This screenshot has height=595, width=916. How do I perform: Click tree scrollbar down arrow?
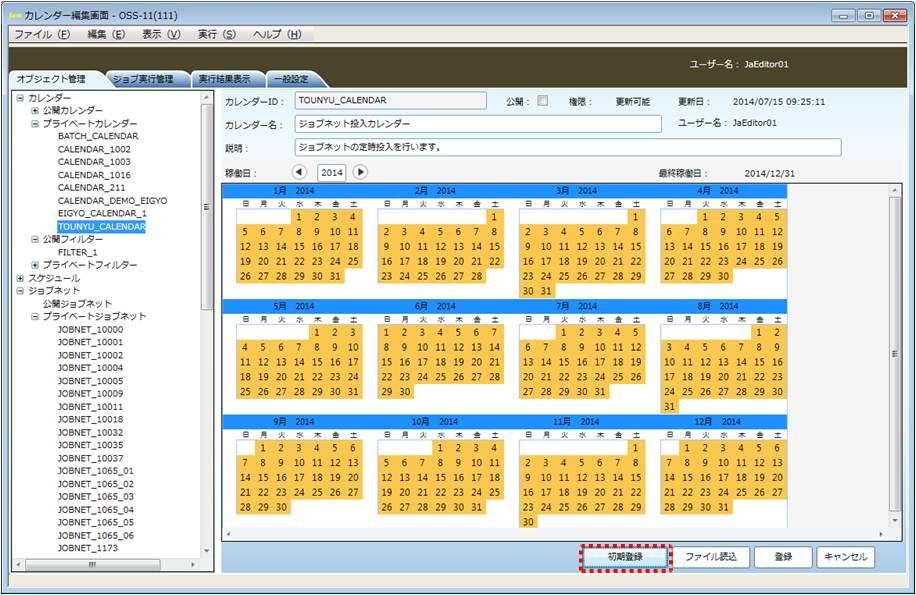point(207,550)
